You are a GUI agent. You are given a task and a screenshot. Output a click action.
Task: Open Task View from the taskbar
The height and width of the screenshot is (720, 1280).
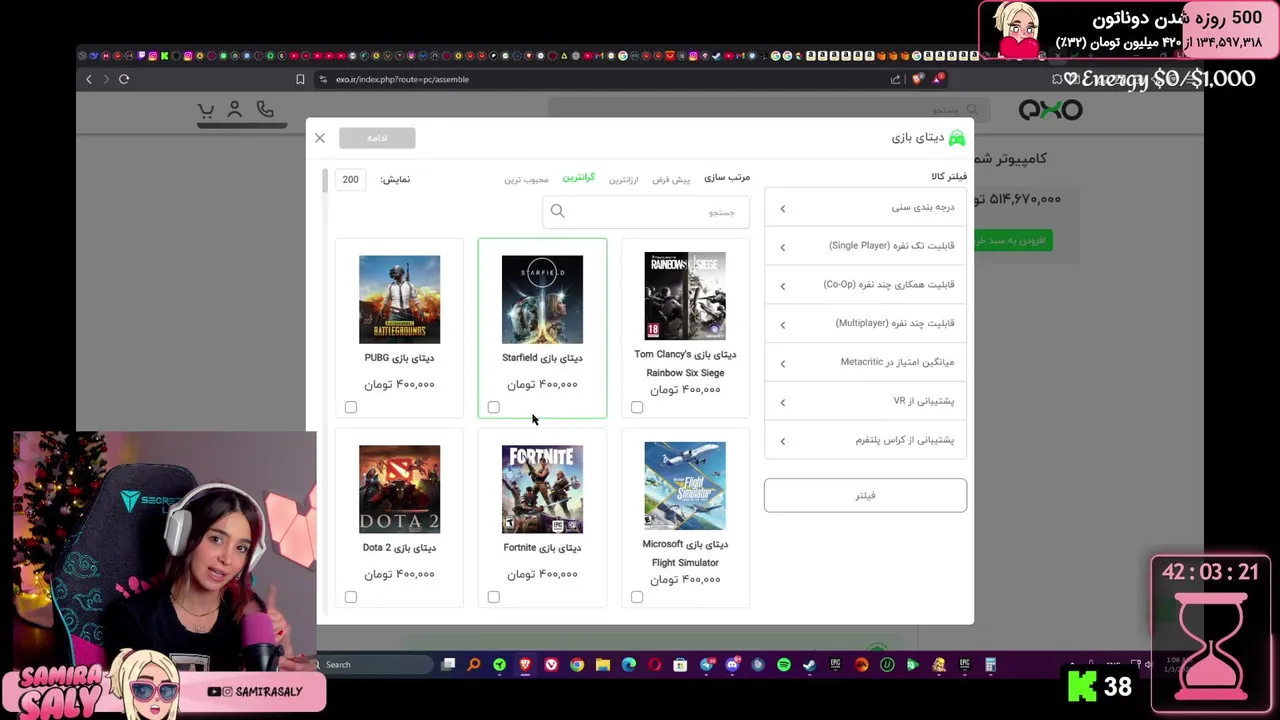click(x=448, y=665)
